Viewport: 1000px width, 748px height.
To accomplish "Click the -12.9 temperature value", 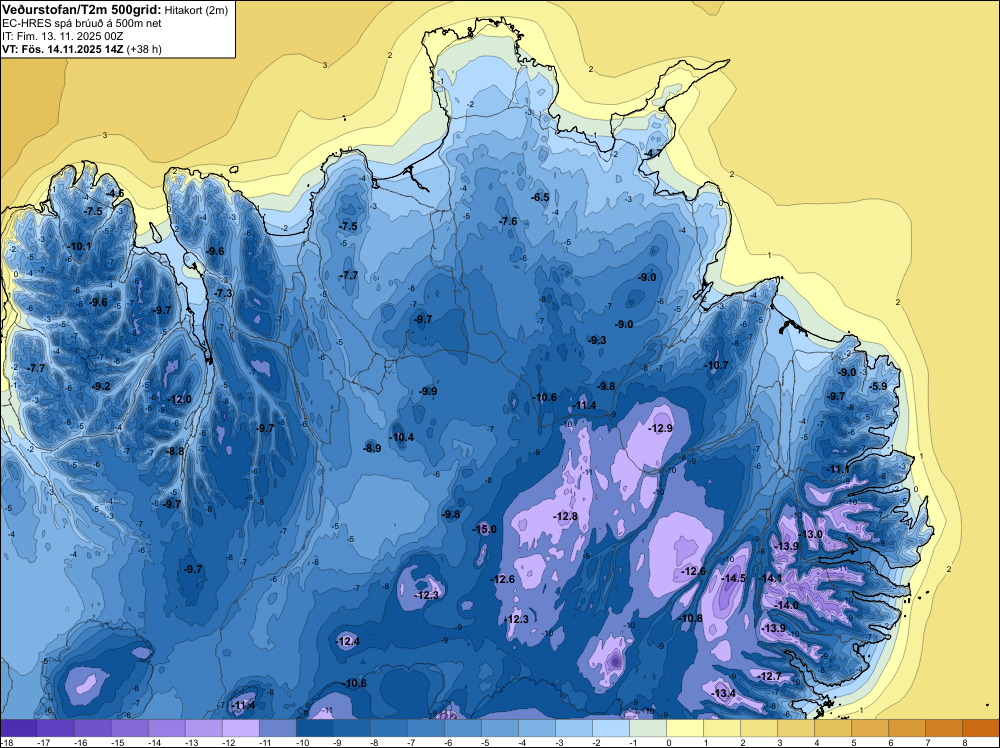I will click(x=660, y=429).
